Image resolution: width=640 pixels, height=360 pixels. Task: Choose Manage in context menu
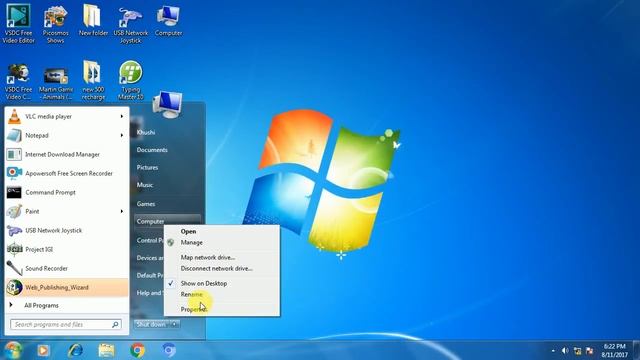click(x=222, y=242)
